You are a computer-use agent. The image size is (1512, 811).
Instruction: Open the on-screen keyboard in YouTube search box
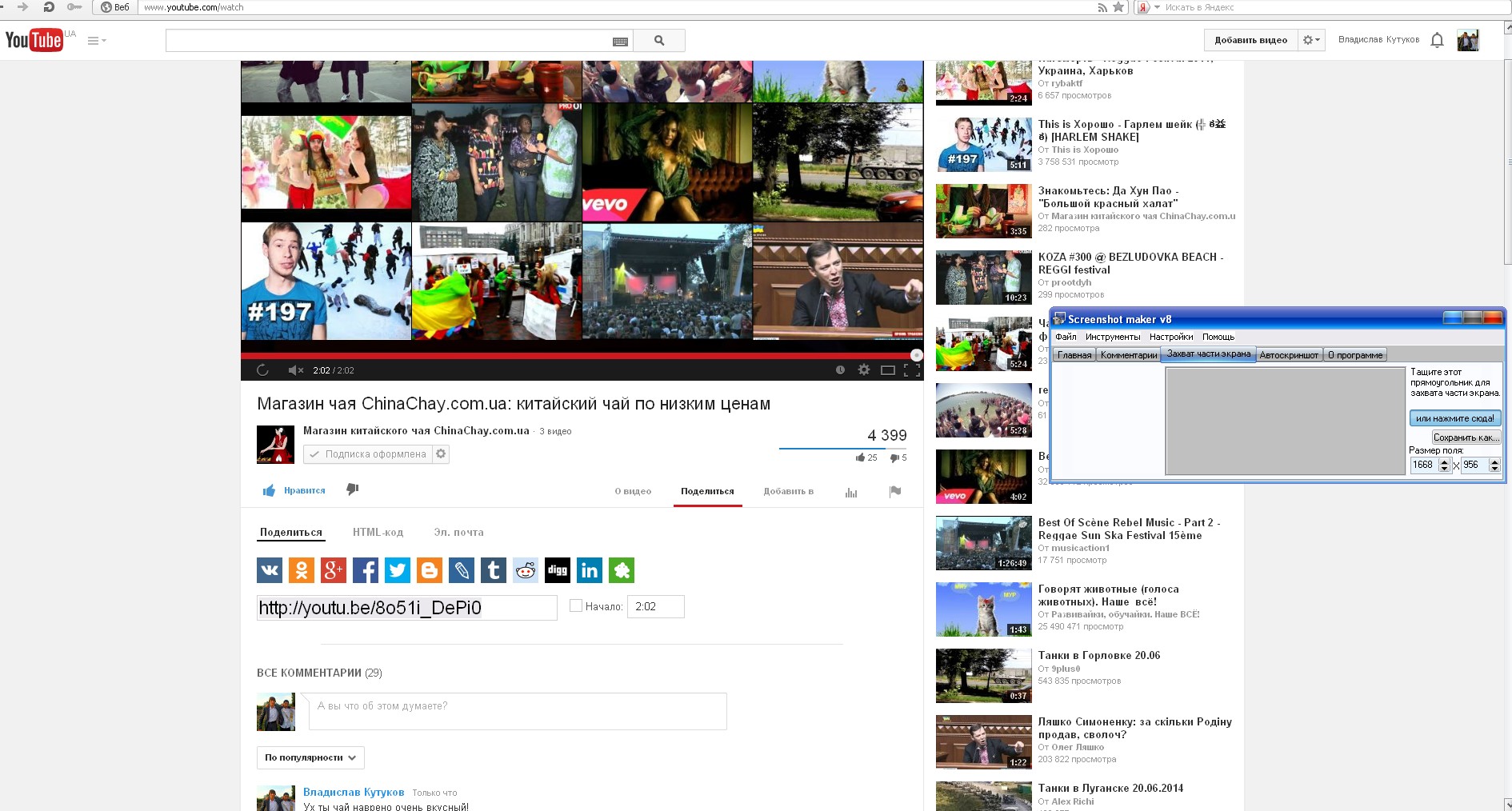coord(620,41)
